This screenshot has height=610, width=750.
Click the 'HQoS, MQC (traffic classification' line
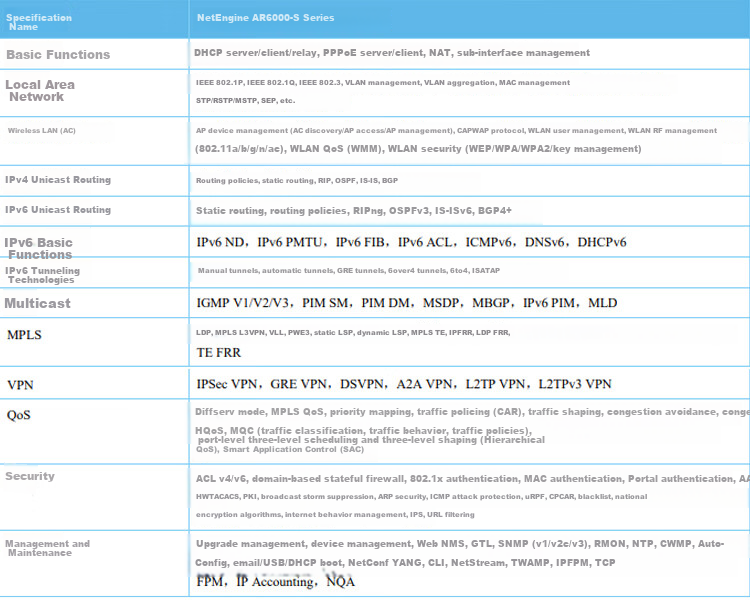pos(364,431)
